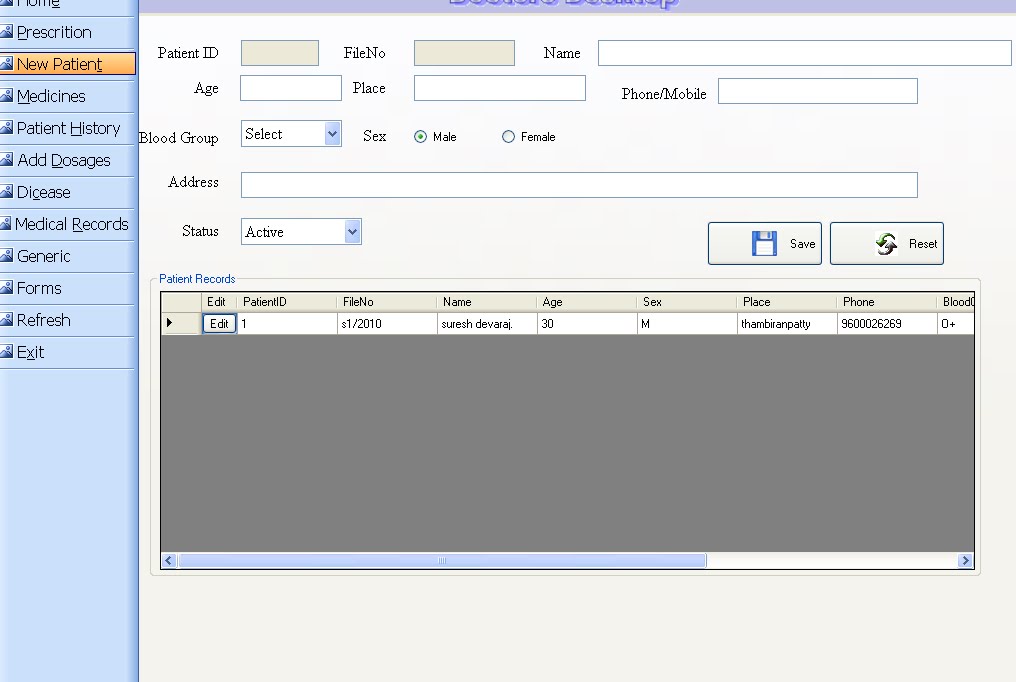1016x682 pixels.
Task: Select the Female radio button
Action: (x=509, y=137)
